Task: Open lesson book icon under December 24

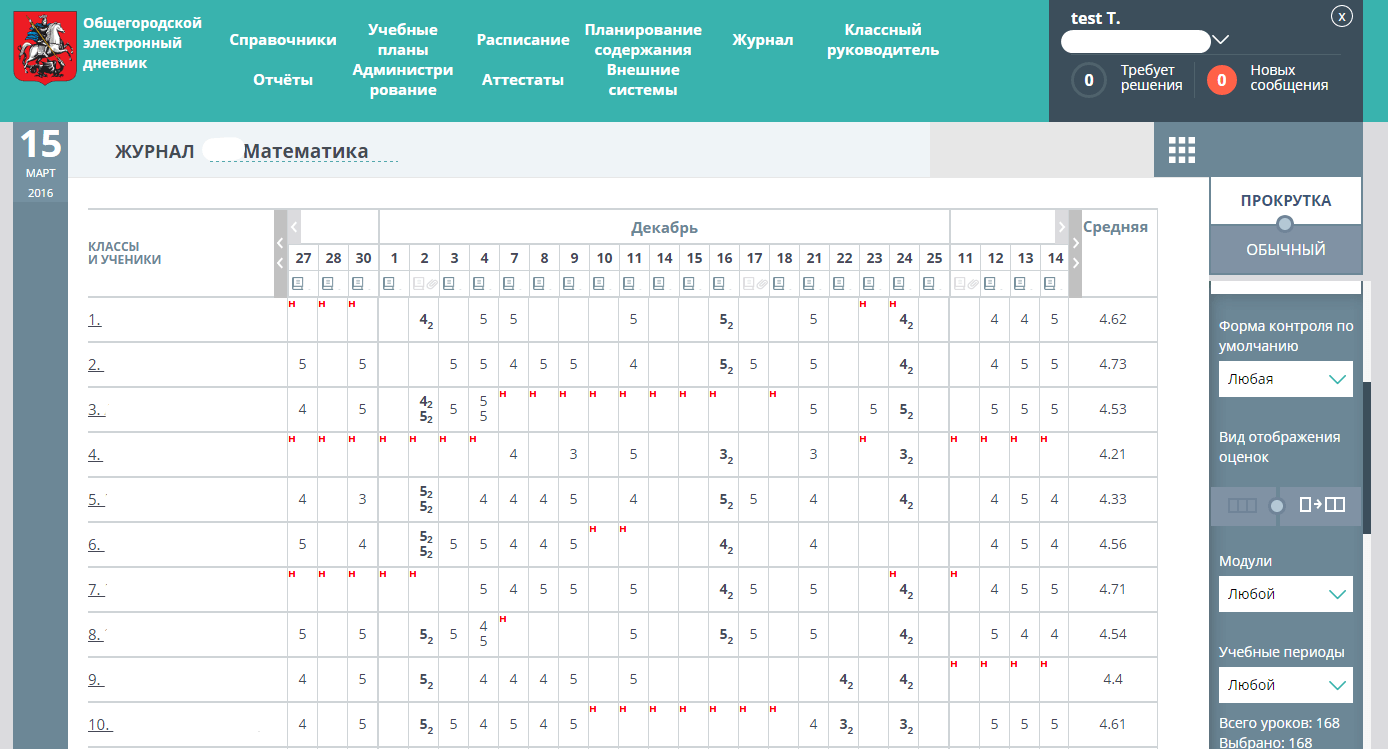Action: click(x=899, y=284)
